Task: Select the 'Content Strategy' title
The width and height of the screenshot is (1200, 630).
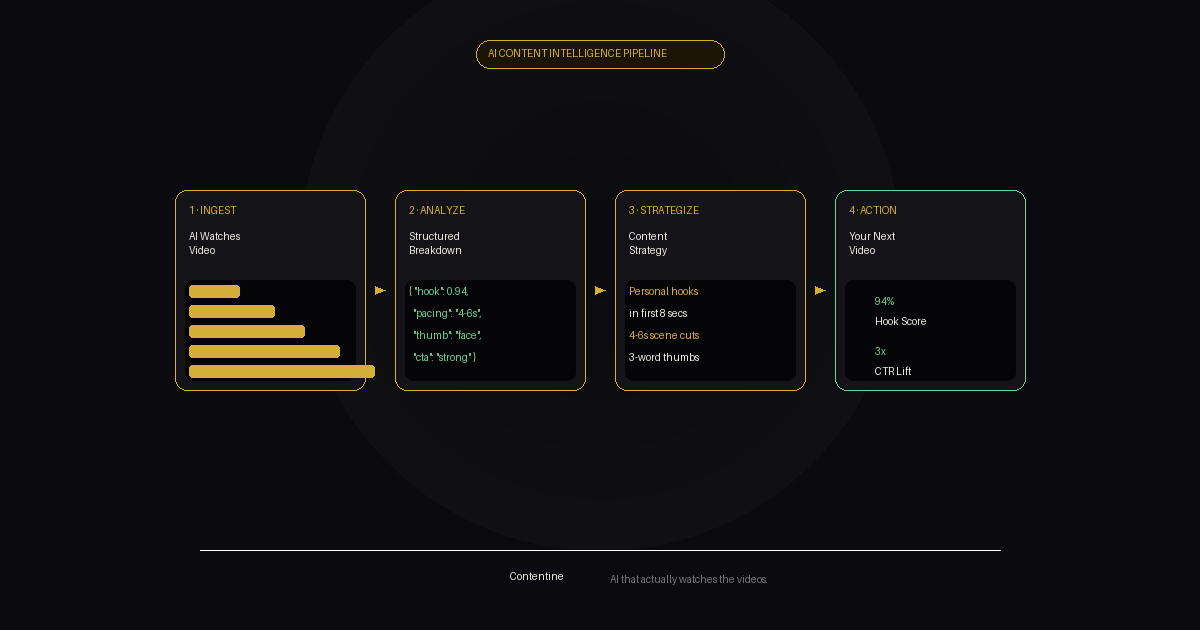Action: pos(648,243)
